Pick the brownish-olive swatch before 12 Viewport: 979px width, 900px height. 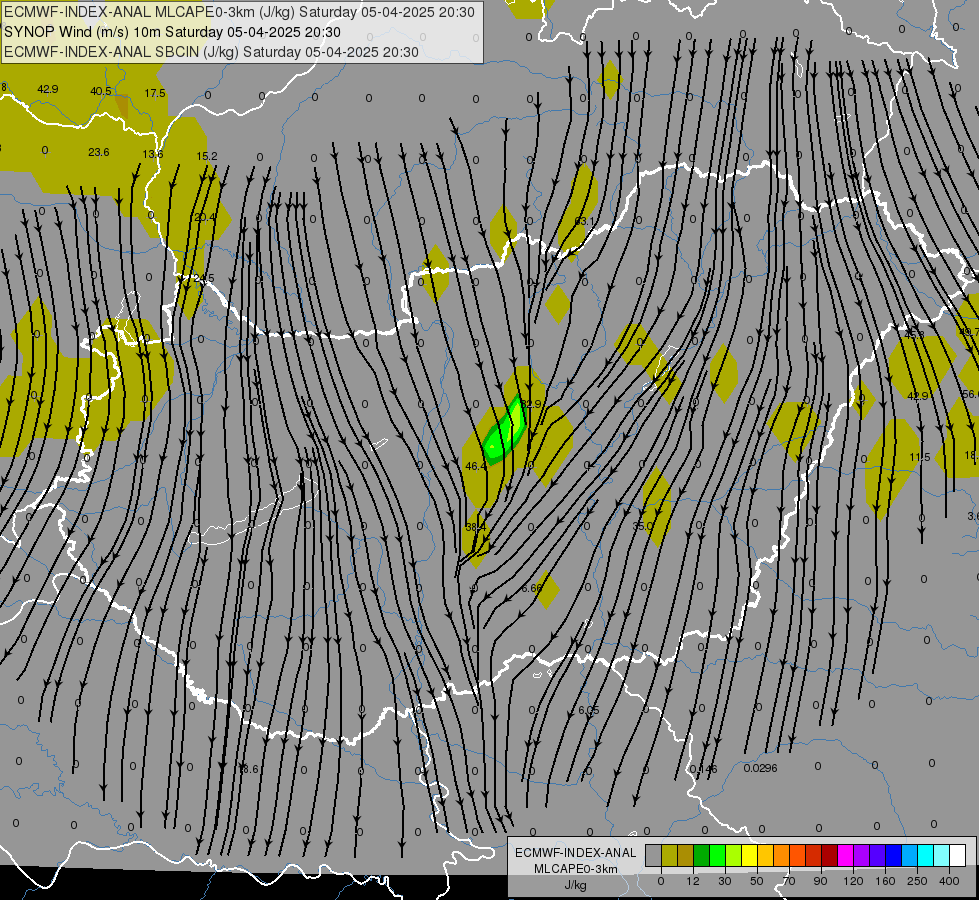(686, 855)
